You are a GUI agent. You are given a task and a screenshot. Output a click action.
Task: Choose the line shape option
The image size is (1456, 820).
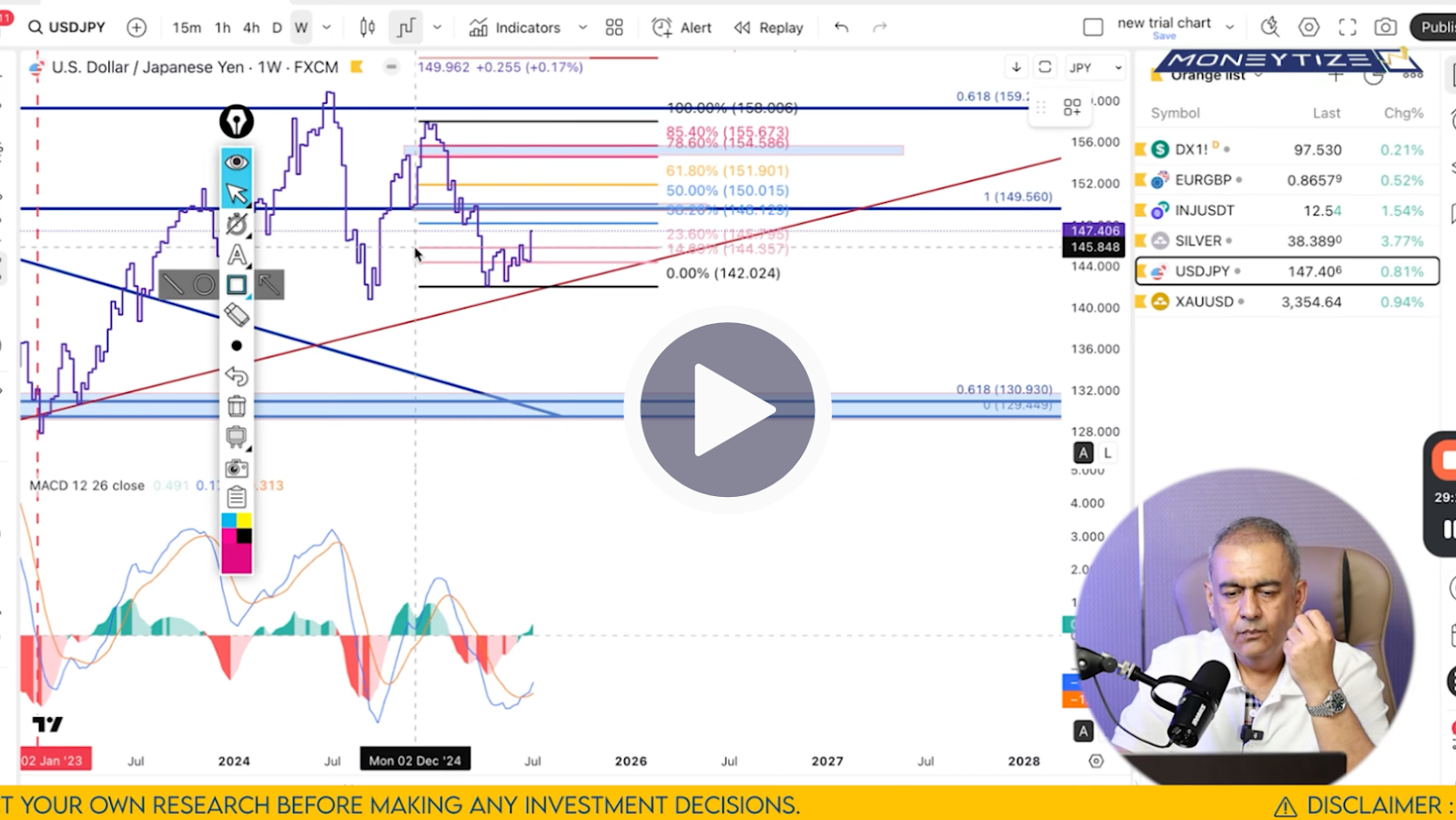click(173, 285)
